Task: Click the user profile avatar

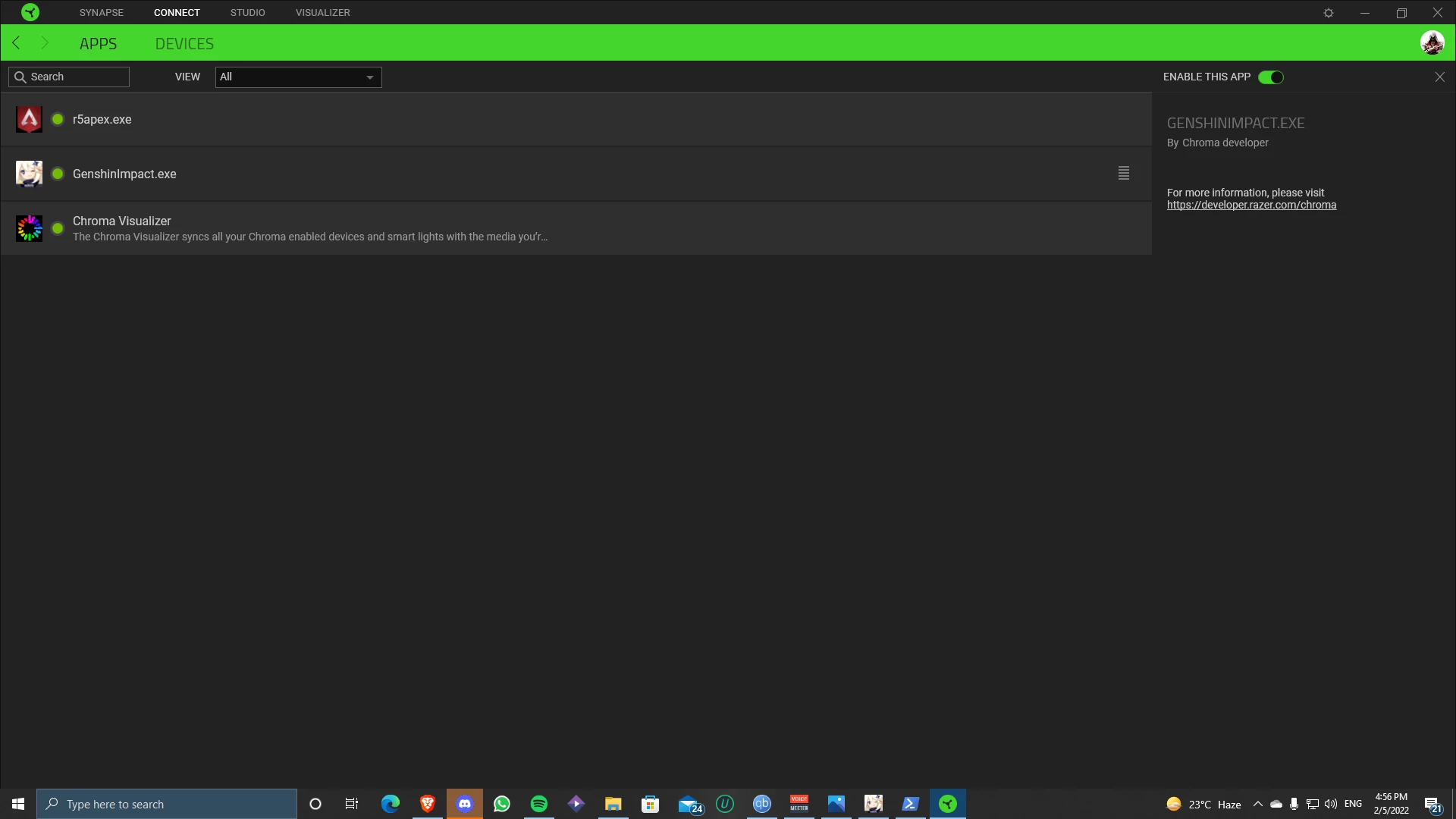Action: tap(1432, 43)
